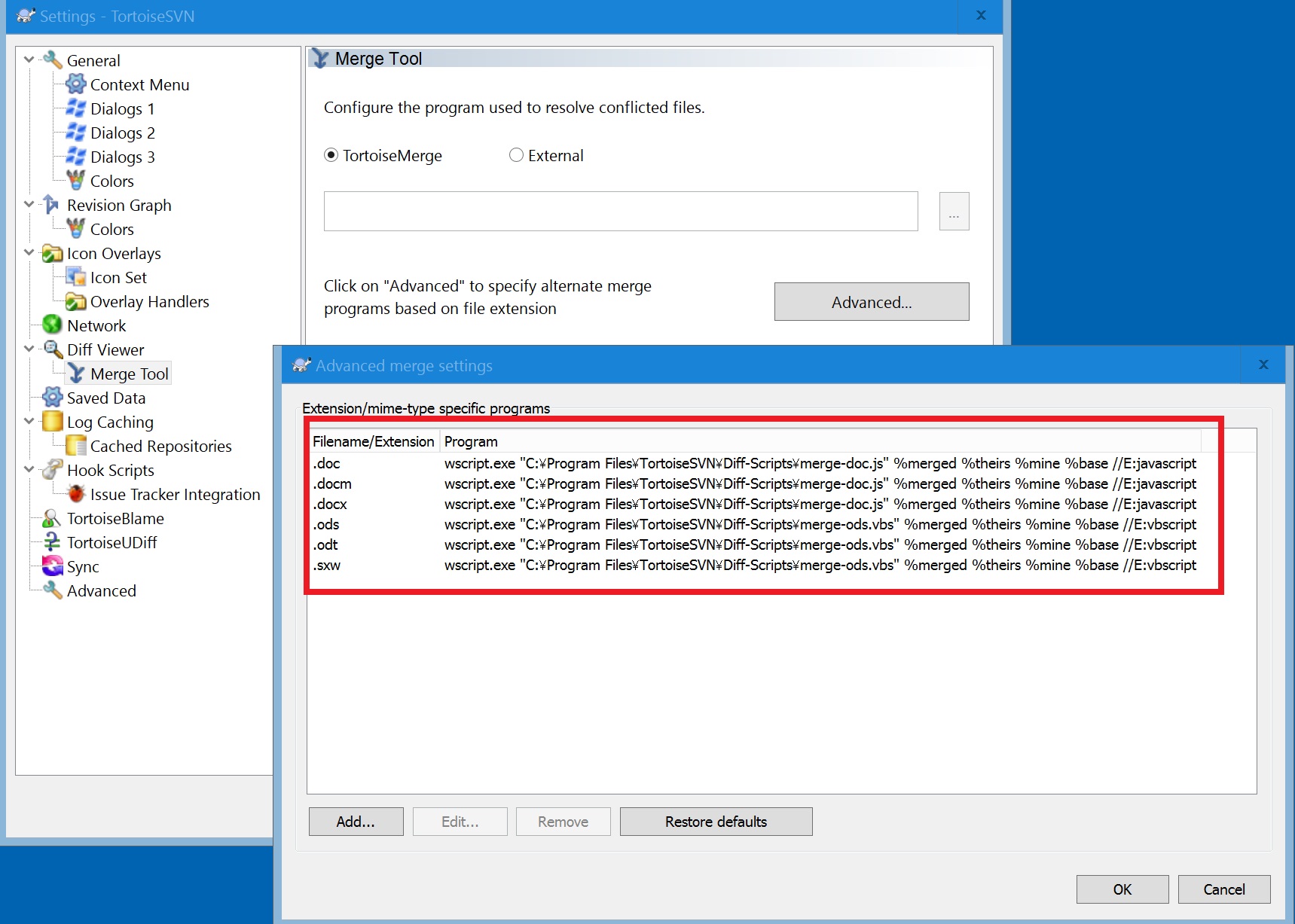The height and width of the screenshot is (924, 1295).
Task: Open the TortoiseUDiff settings page
Action: coord(111,542)
